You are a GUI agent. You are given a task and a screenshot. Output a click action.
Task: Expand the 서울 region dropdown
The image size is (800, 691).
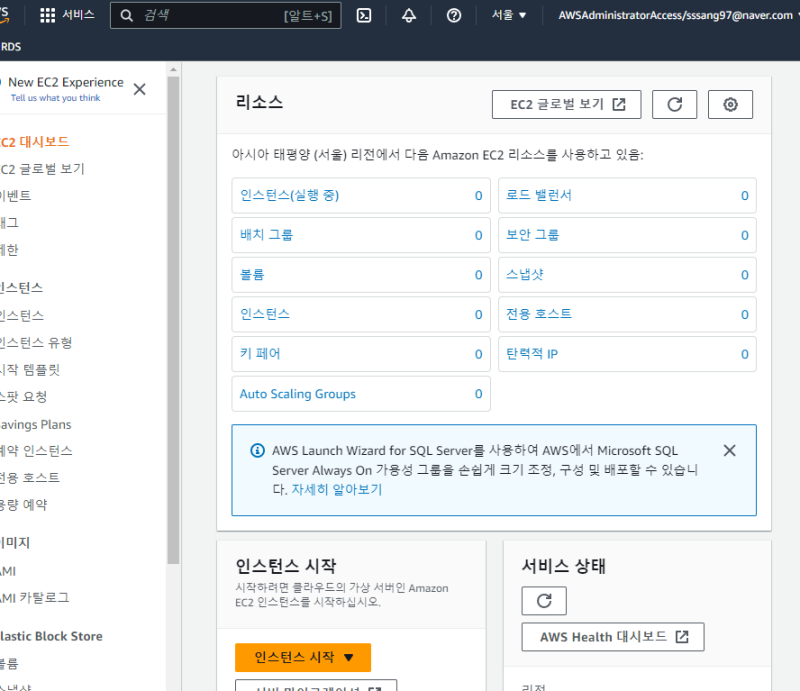[x=509, y=15]
